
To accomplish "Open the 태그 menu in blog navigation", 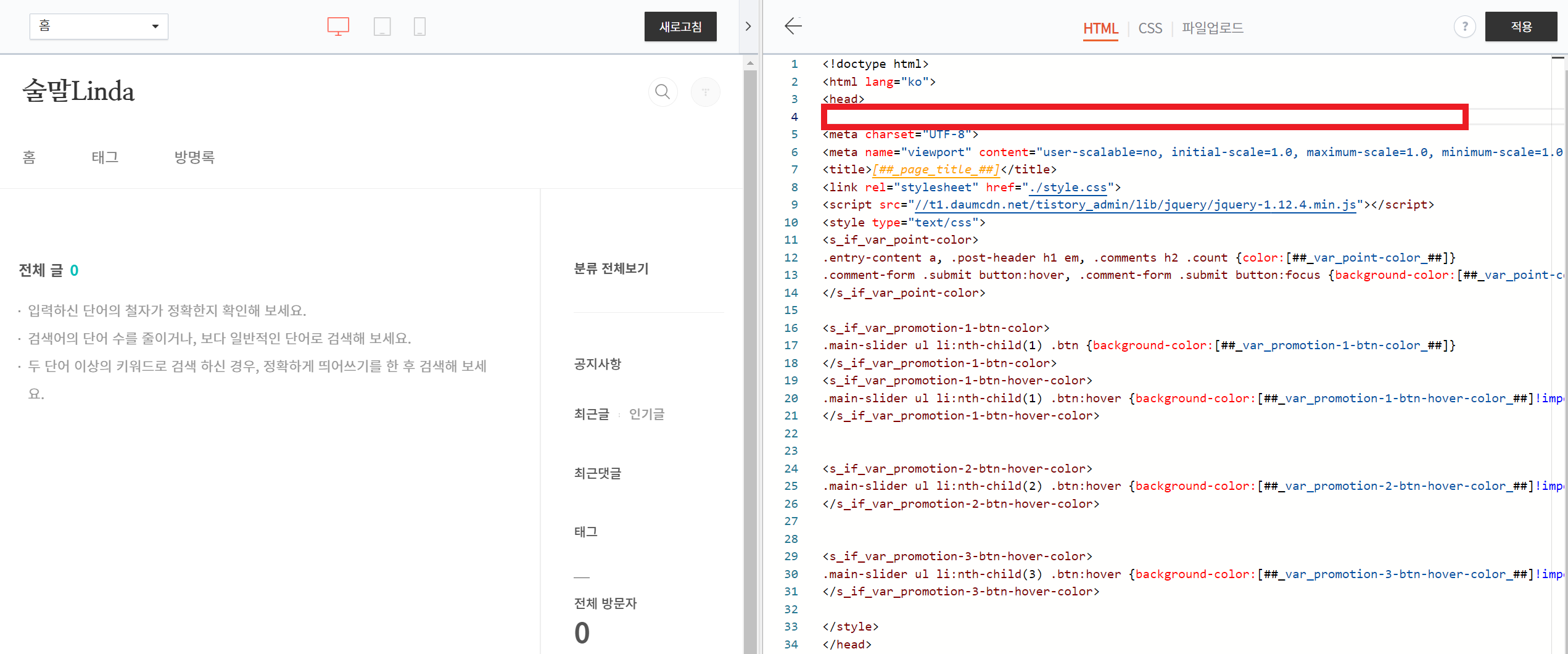I will (105, 157).
